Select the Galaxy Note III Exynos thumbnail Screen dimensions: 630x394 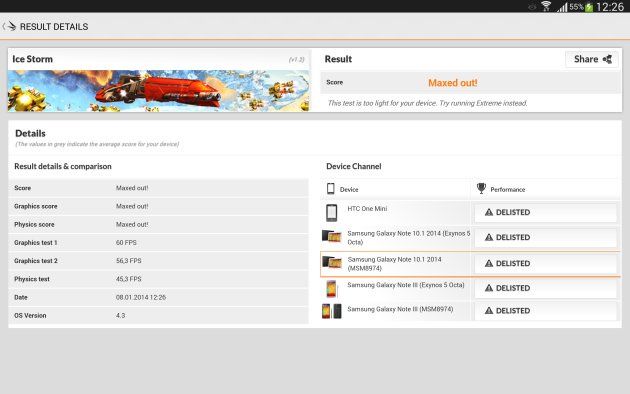pos(331,289)
